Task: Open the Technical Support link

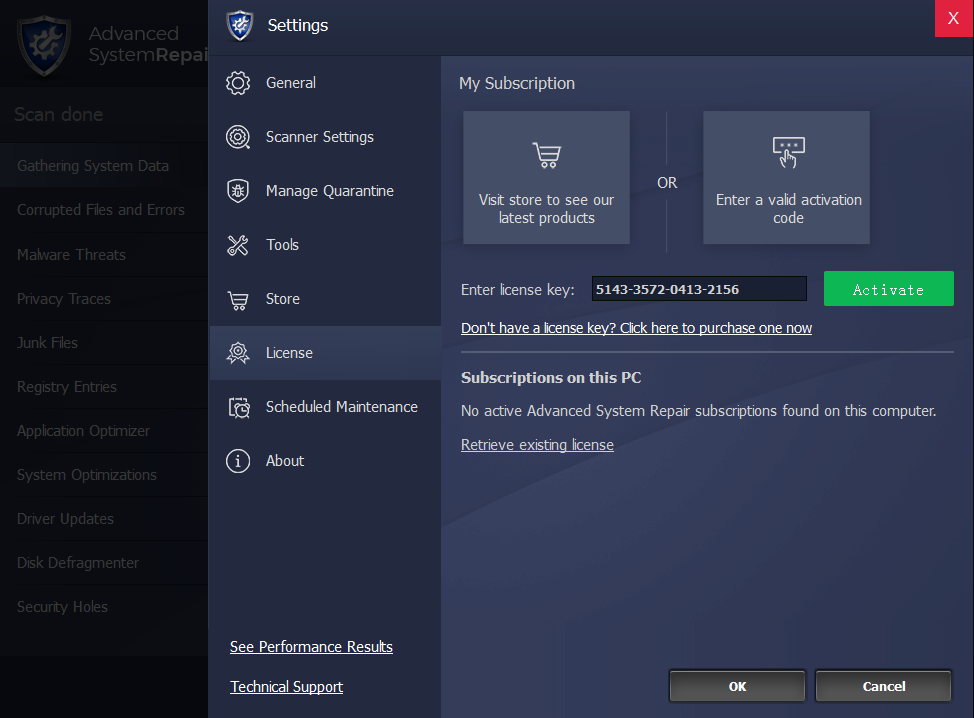Action: [286, 686]
